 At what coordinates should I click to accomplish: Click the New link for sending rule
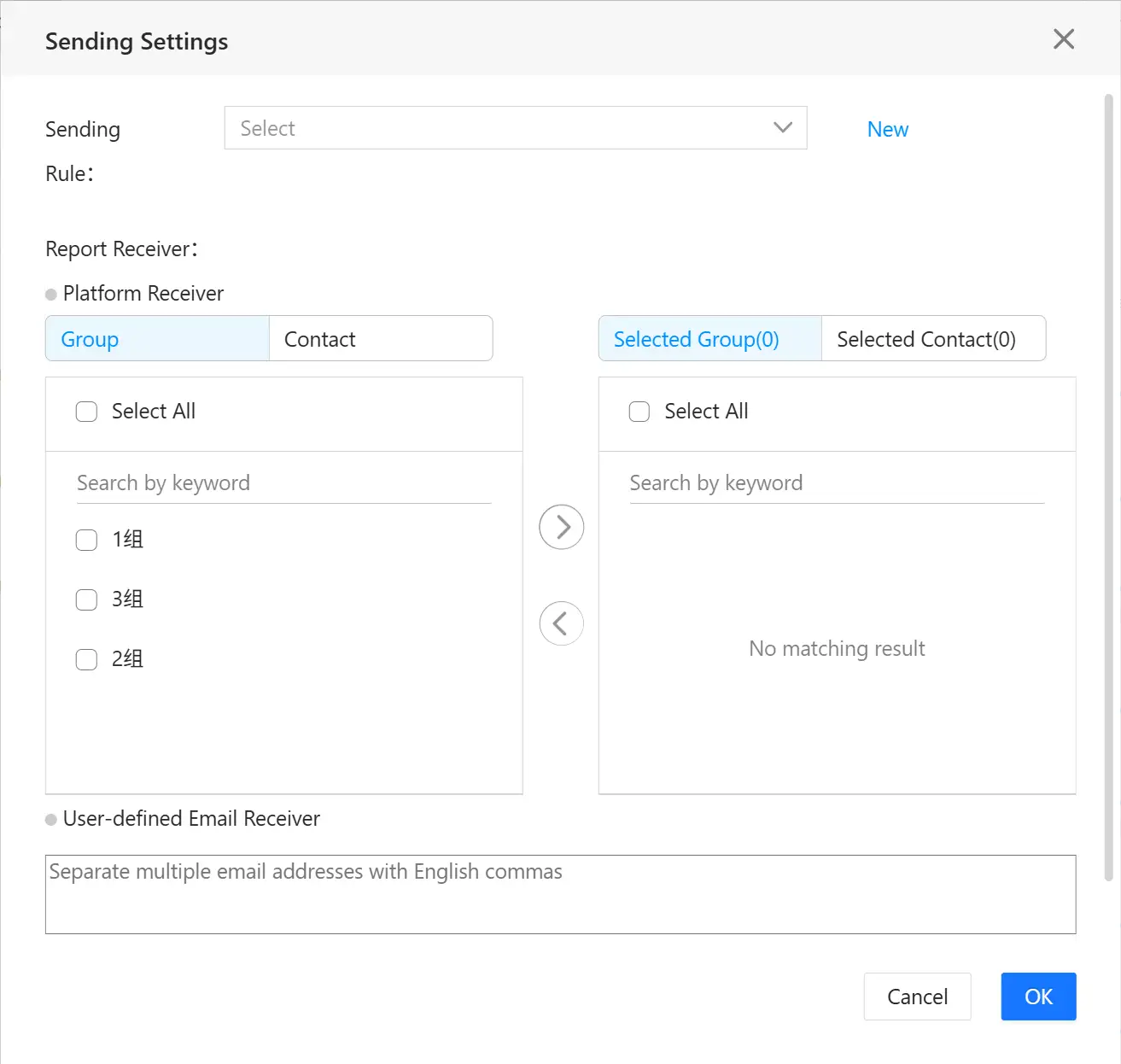887,129
